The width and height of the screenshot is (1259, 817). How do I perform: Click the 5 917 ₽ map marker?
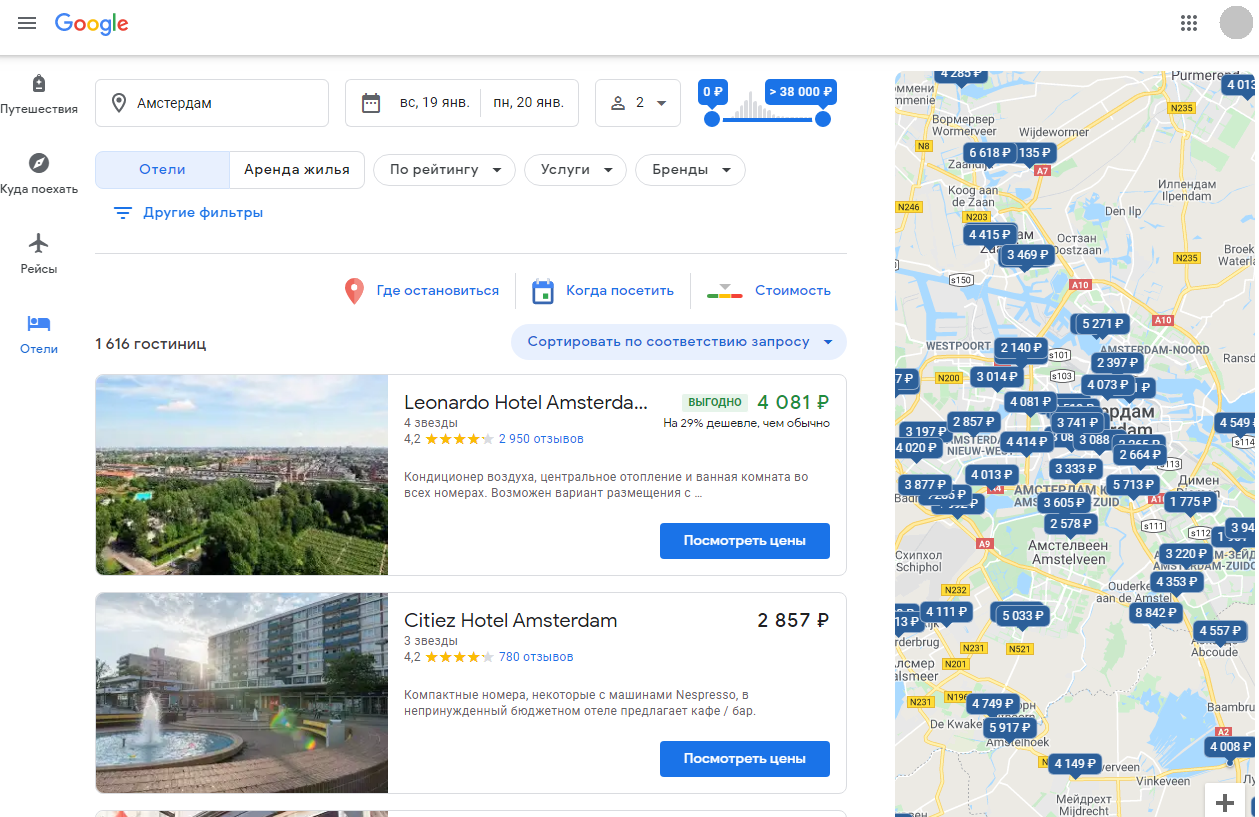pos(1012,728)
